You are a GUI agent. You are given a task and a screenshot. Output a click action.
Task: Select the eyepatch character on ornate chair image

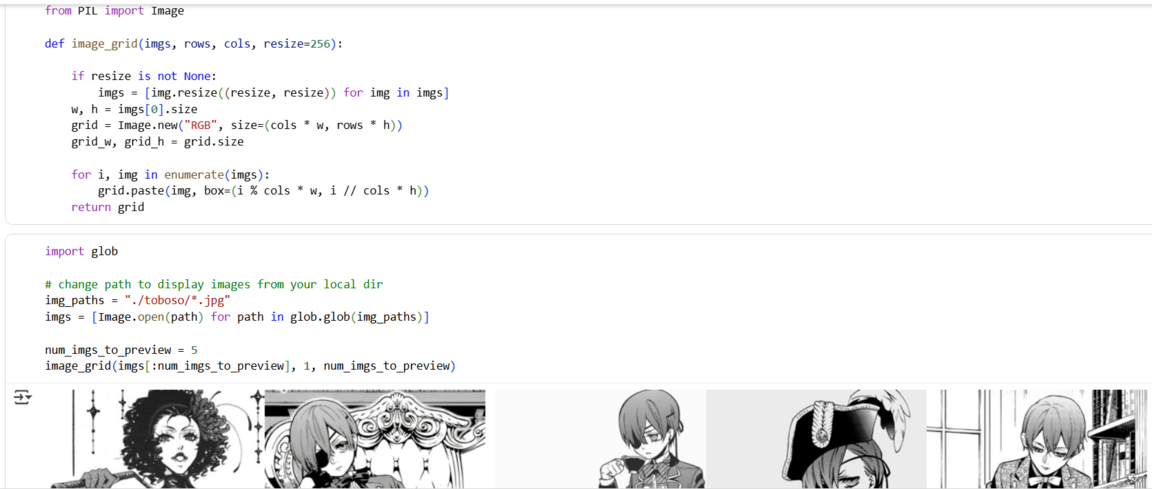375,439
